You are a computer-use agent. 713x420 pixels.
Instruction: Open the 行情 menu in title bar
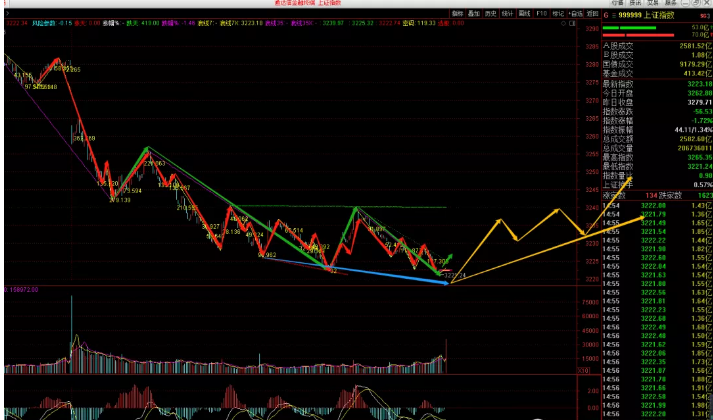coord(617,3)
